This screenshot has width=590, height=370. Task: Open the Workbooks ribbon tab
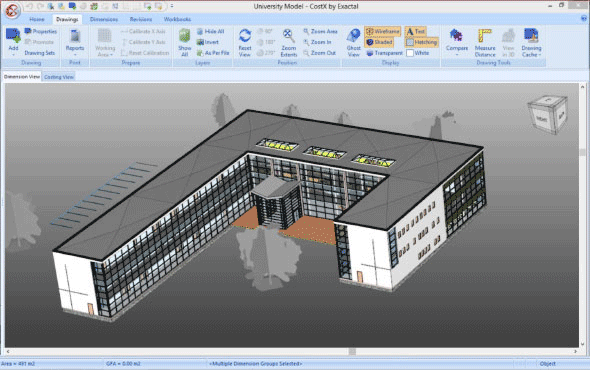click(177, 19)
